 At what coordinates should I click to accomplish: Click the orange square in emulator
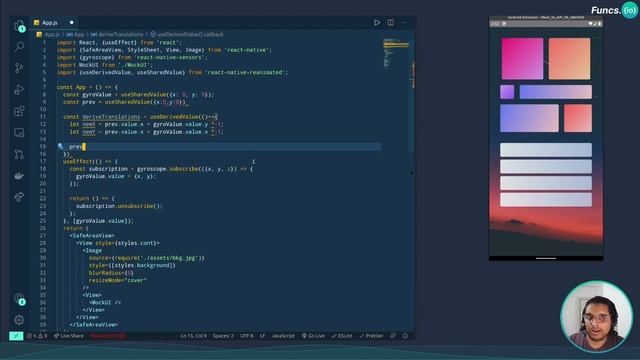[x=569, y=59]
